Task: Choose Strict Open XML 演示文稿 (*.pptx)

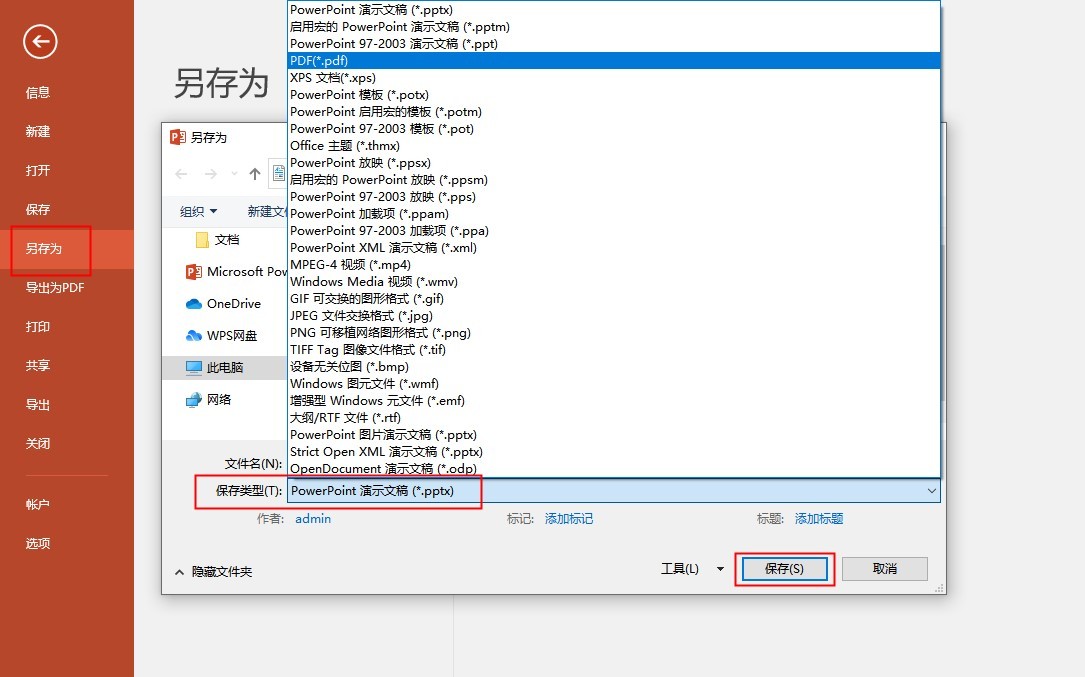Action: (x=614, y=451)
